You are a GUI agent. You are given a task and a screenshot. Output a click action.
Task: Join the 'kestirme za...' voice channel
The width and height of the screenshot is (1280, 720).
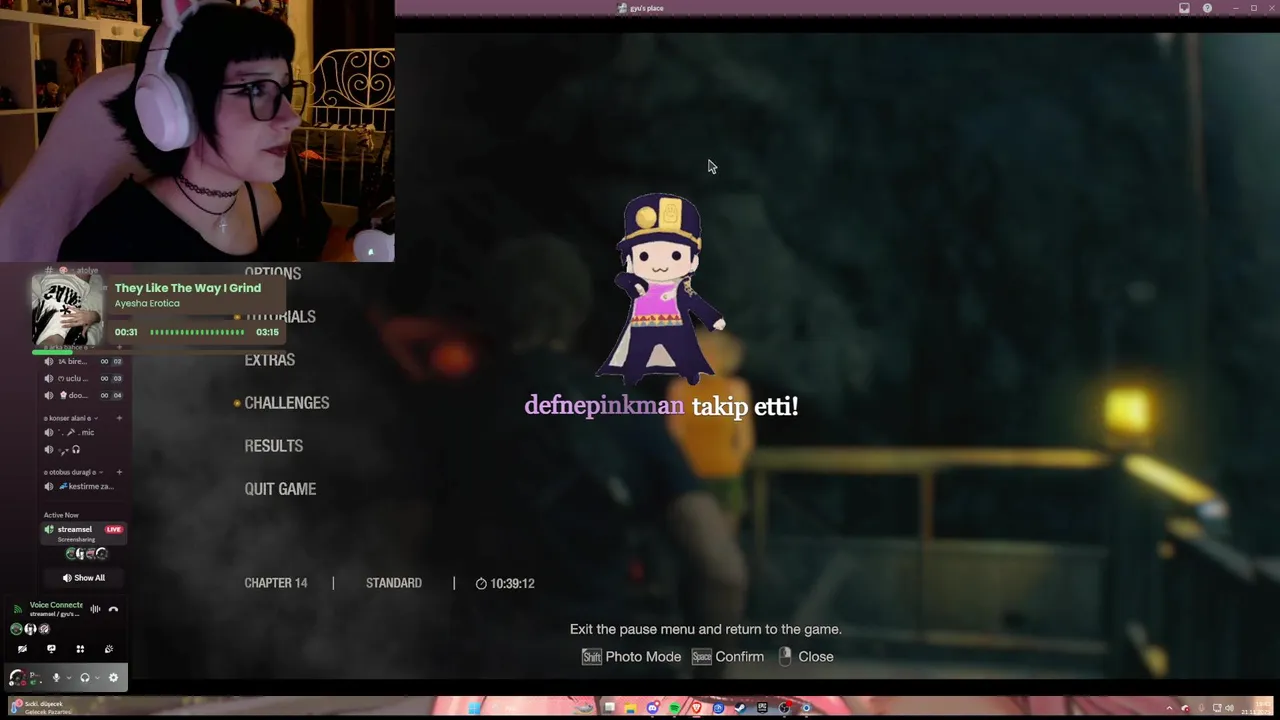[x=82, y=486]
